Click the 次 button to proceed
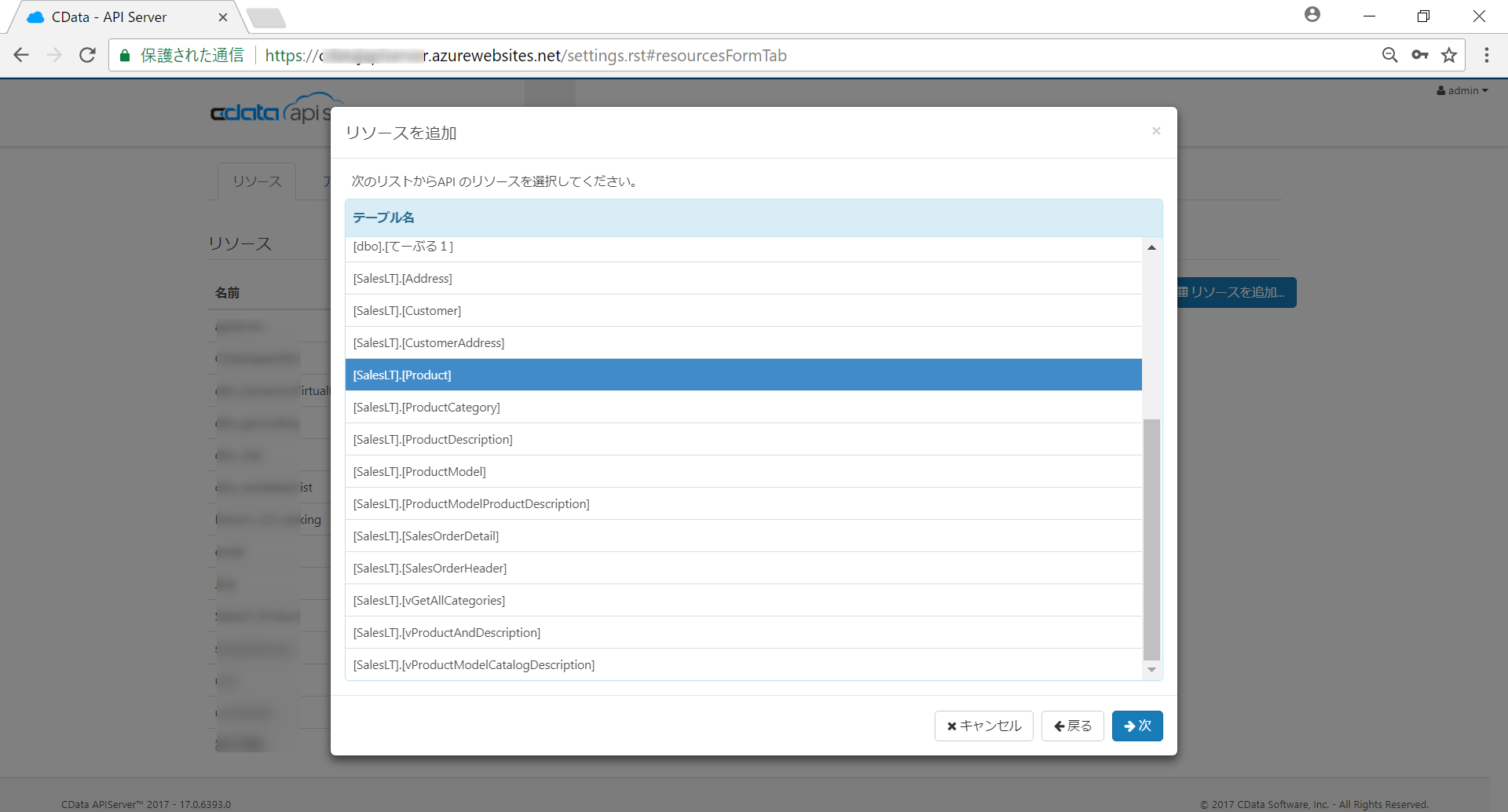 [x=1136, y=726]
